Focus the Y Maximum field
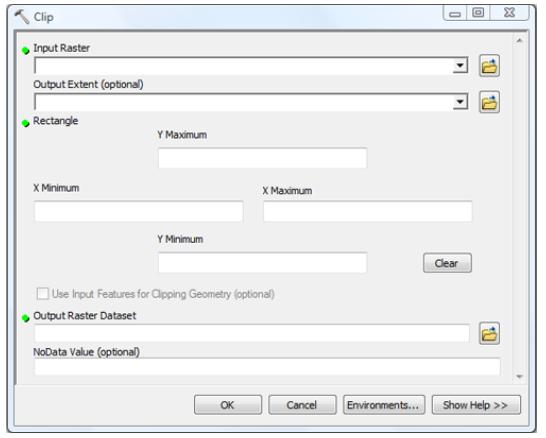This screenshot has height=438, width=546. point(263,158)
